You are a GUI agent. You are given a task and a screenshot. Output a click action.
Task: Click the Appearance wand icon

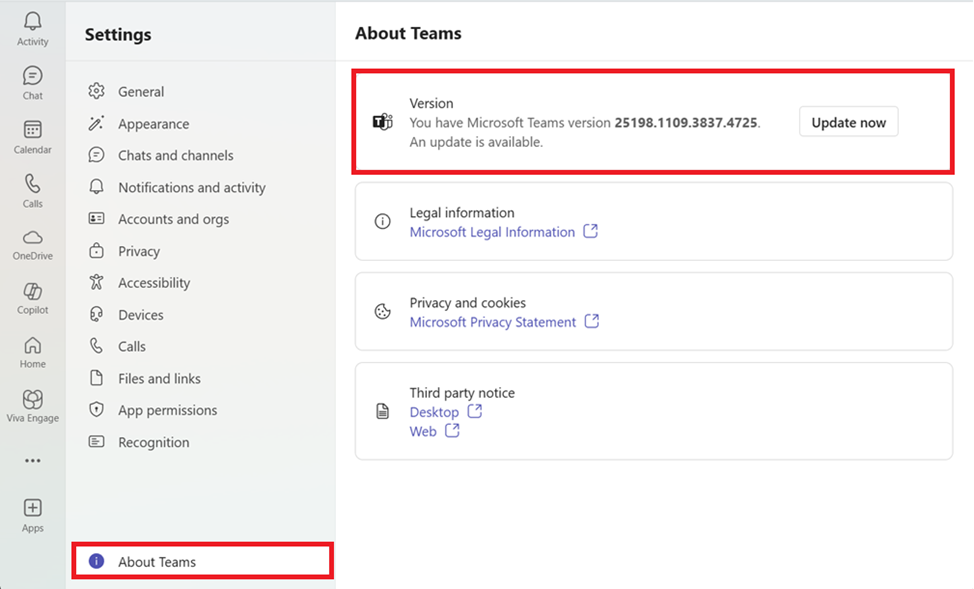[x=96, y=123]
